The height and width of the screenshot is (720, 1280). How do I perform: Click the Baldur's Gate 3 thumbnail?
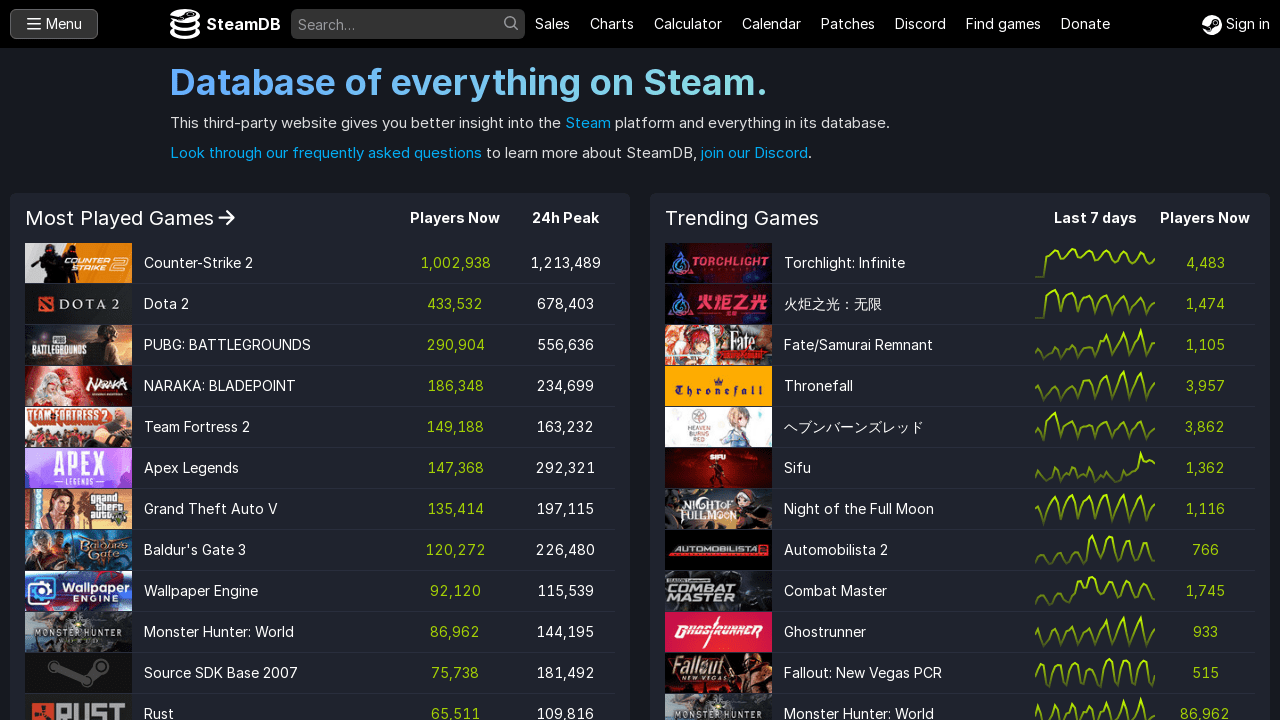[x=78, y=550]
